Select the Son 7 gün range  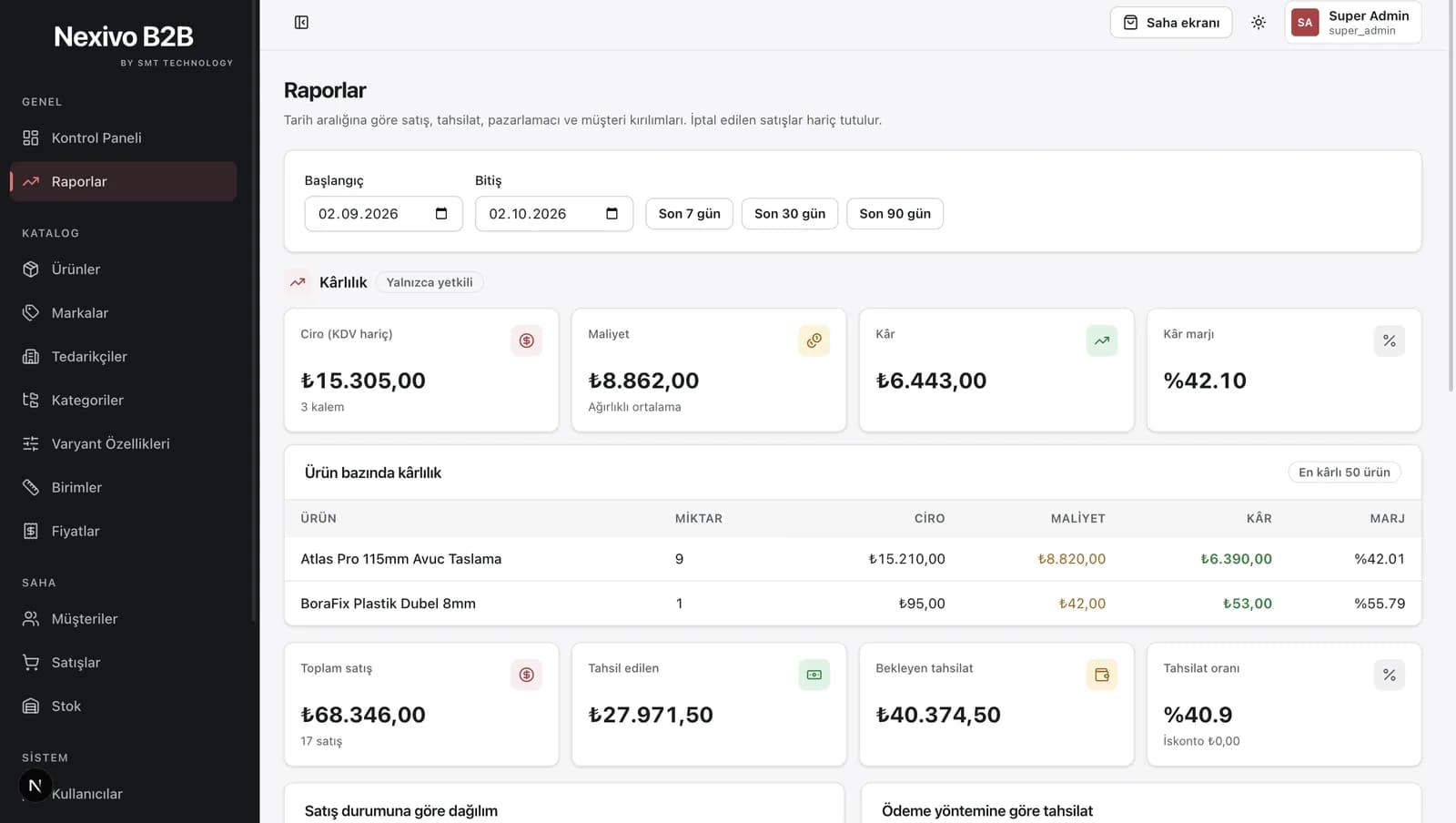pos(689,214)
